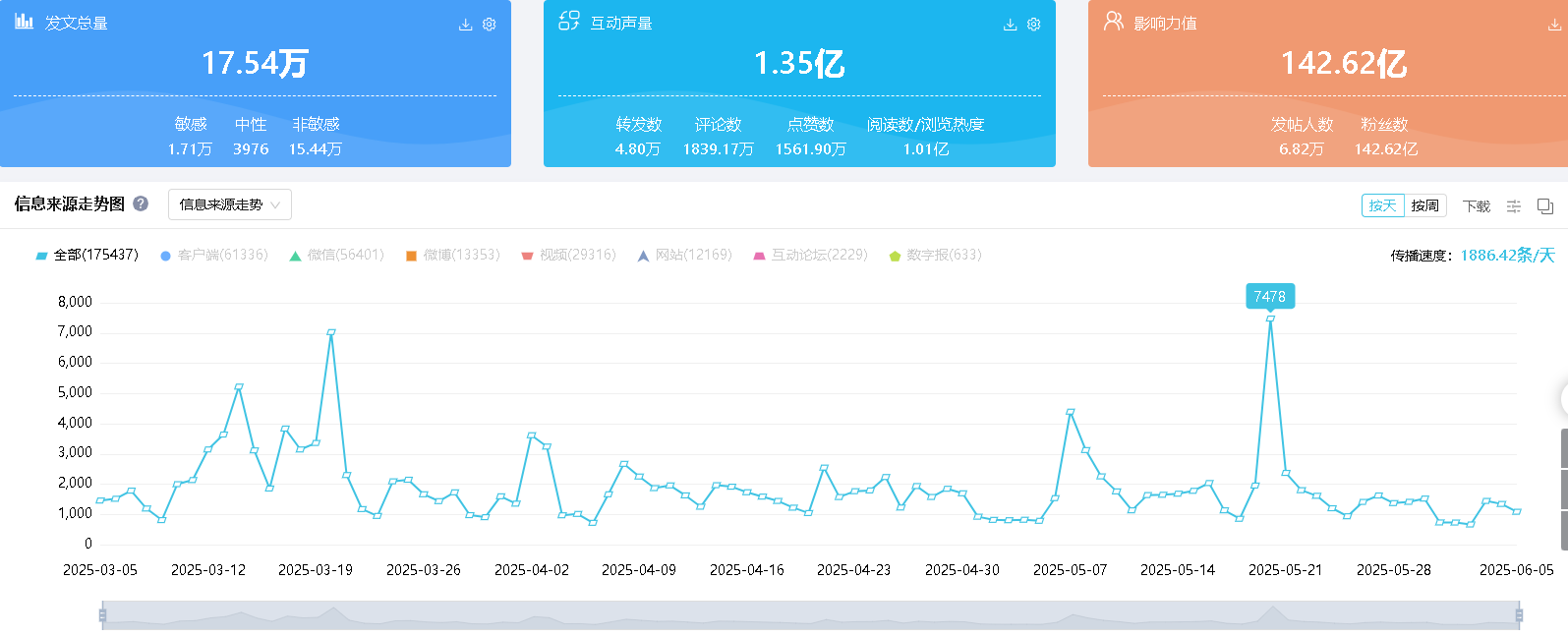
Task: Click download icon on 影响力值 card
Action: pyautogui.click(x=1554, y=25)
